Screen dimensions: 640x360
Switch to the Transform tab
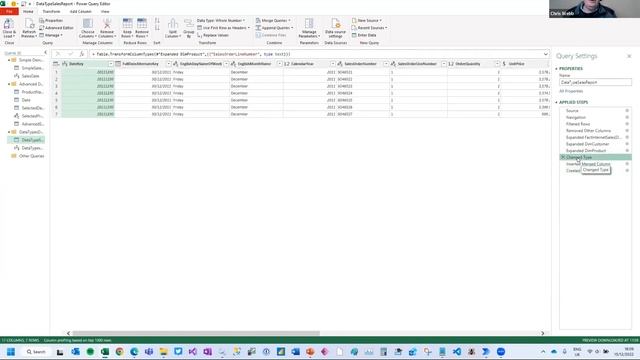pyautogui.click(x=51, y=11)
